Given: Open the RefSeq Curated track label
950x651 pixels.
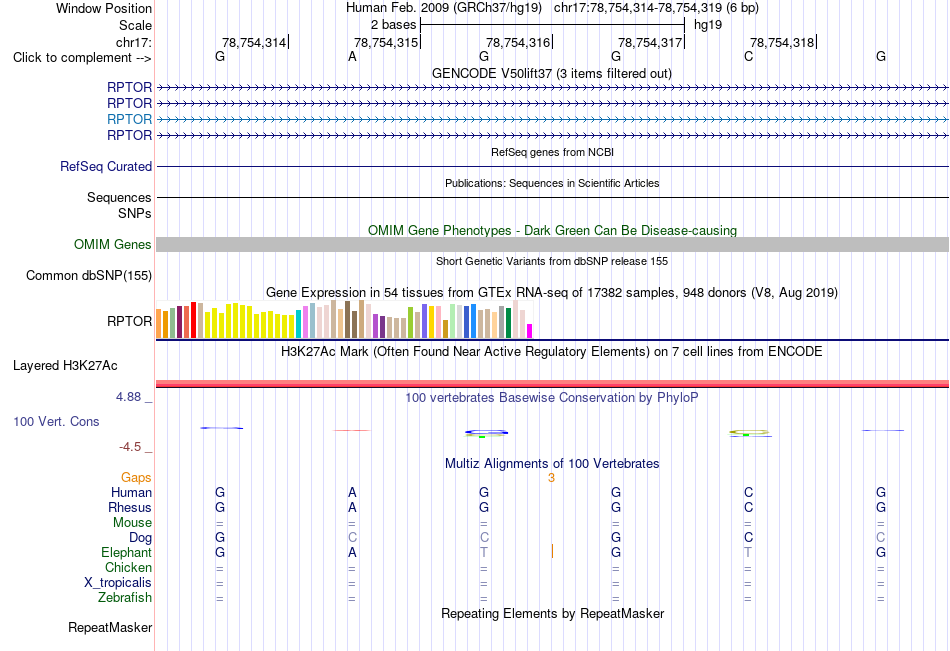Looking at the screenshot, I should pos(106,166).
